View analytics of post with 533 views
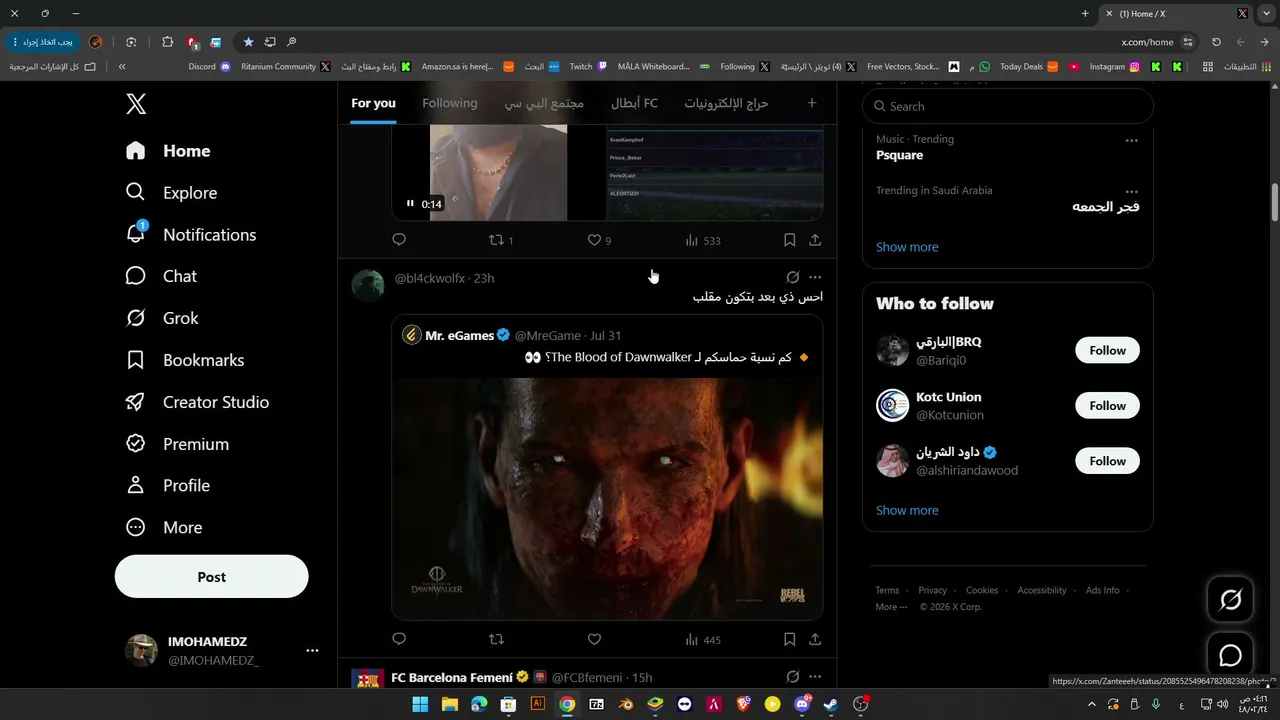The width and height of the screenshot is (1280, 720). 703,240
